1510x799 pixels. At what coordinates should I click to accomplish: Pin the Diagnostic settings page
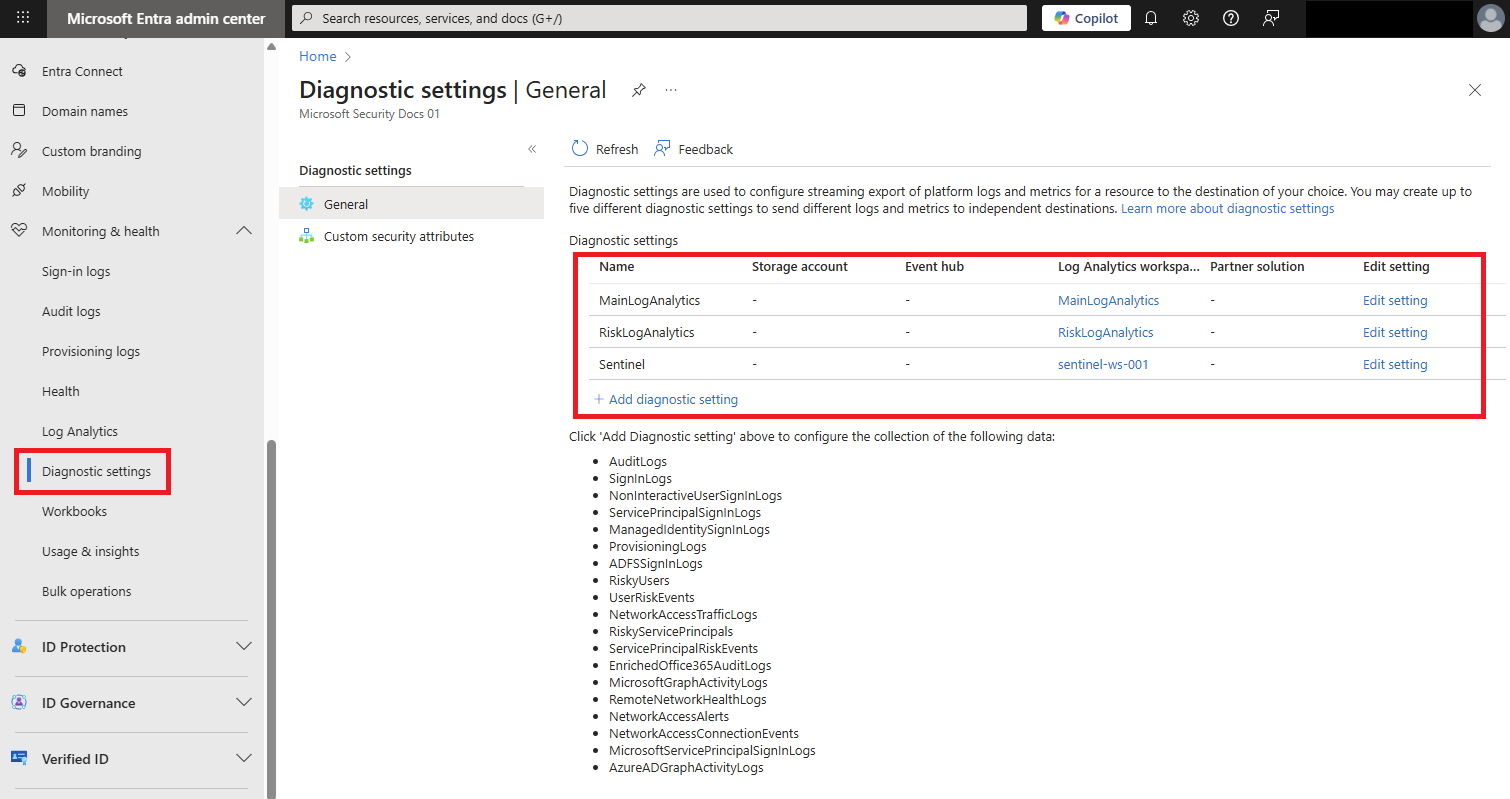point(639,89)
